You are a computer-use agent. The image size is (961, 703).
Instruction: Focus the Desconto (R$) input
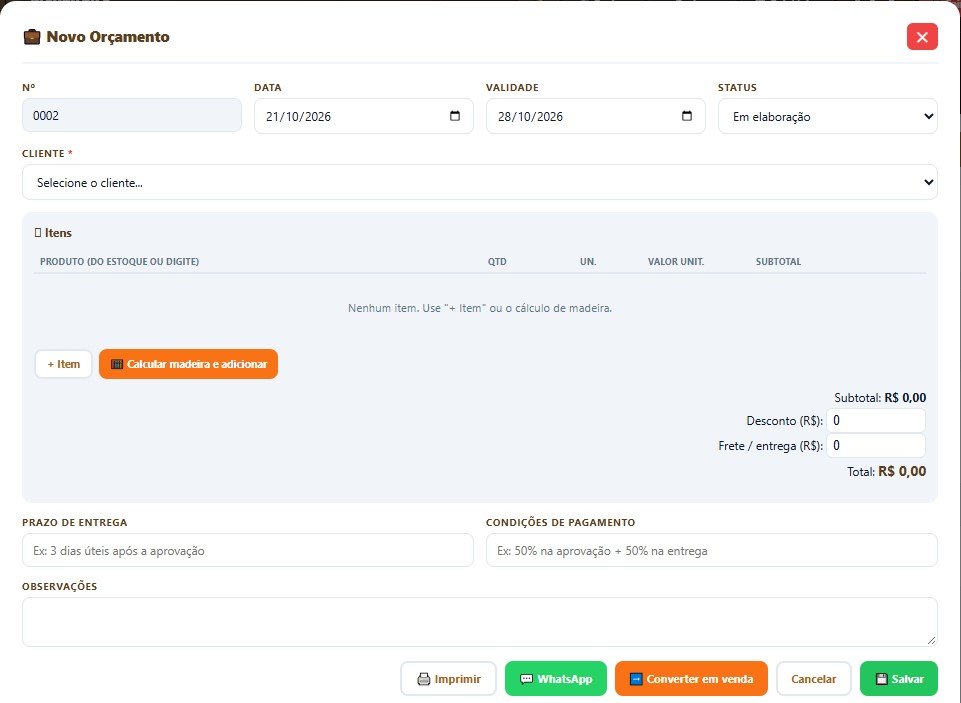point(876,420)
